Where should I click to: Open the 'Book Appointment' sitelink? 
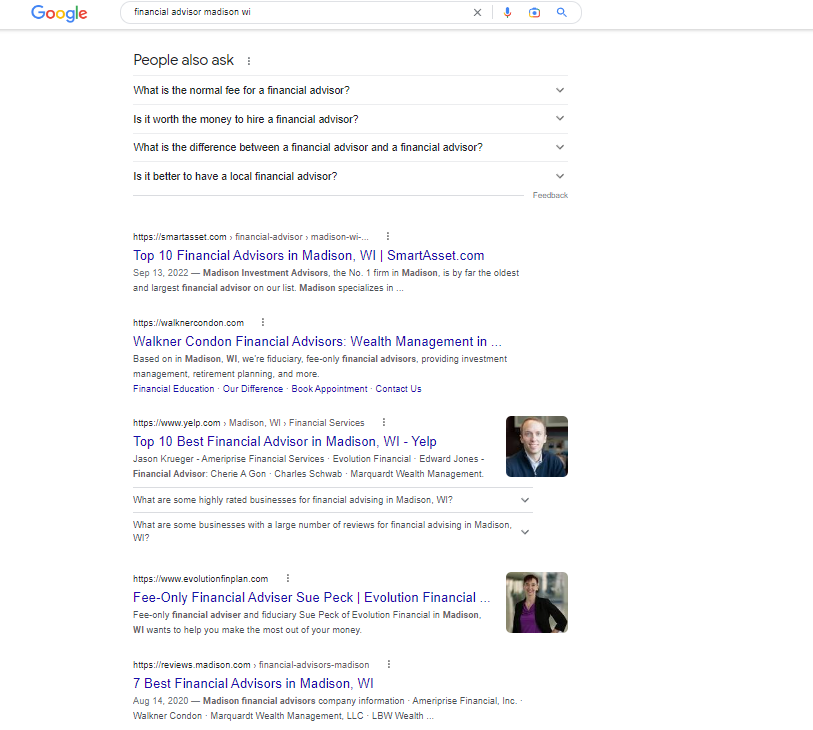pos(329,388)
